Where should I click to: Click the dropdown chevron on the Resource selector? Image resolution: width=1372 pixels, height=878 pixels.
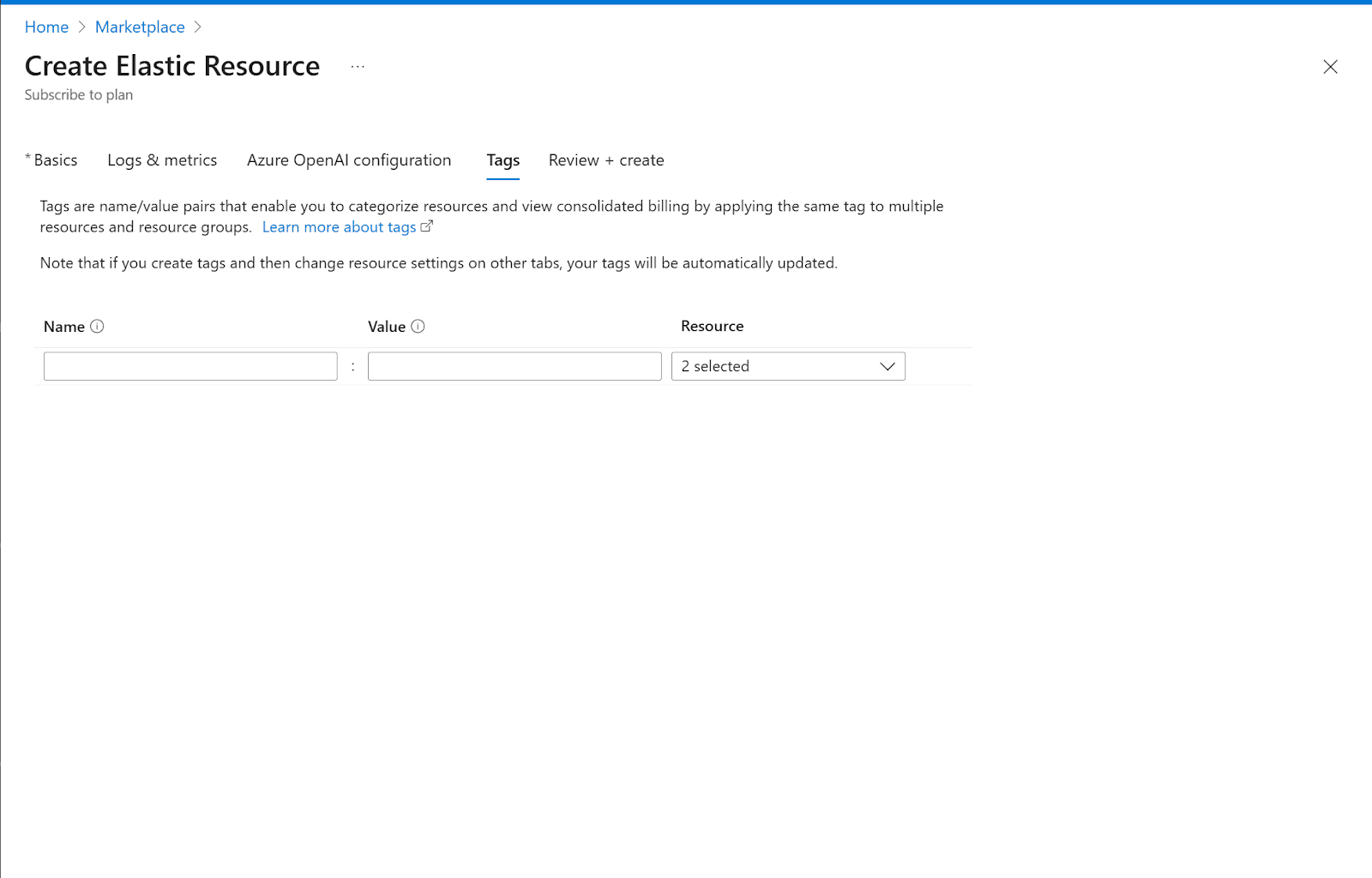(x=888, y=366)
